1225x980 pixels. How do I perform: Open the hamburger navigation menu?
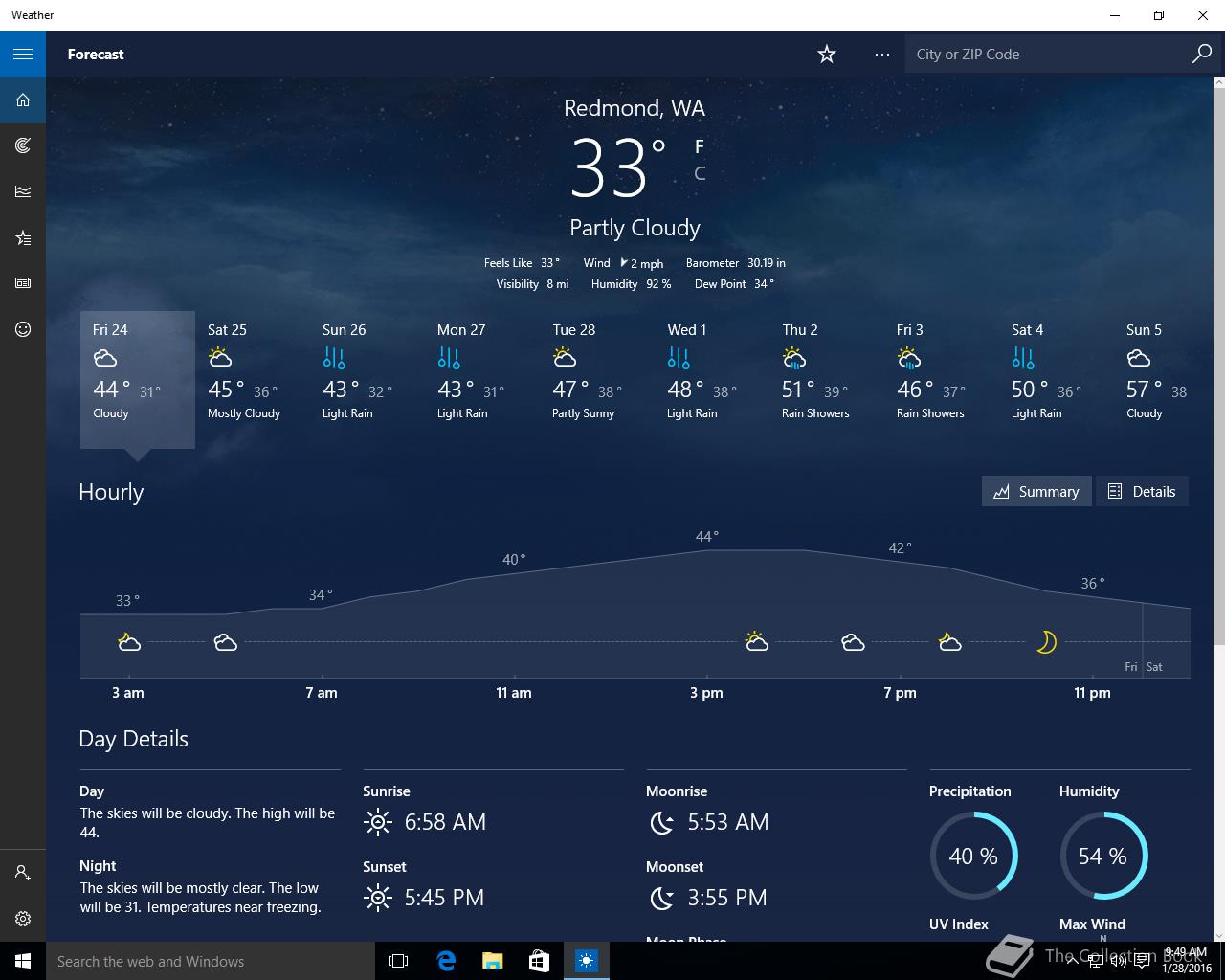[x=23, y=54]
